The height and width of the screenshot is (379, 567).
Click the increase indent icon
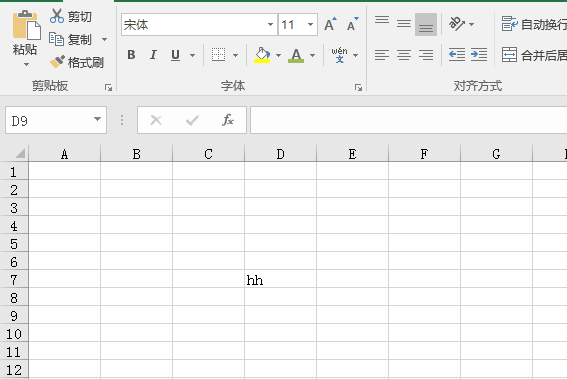[x=479, y=55]
